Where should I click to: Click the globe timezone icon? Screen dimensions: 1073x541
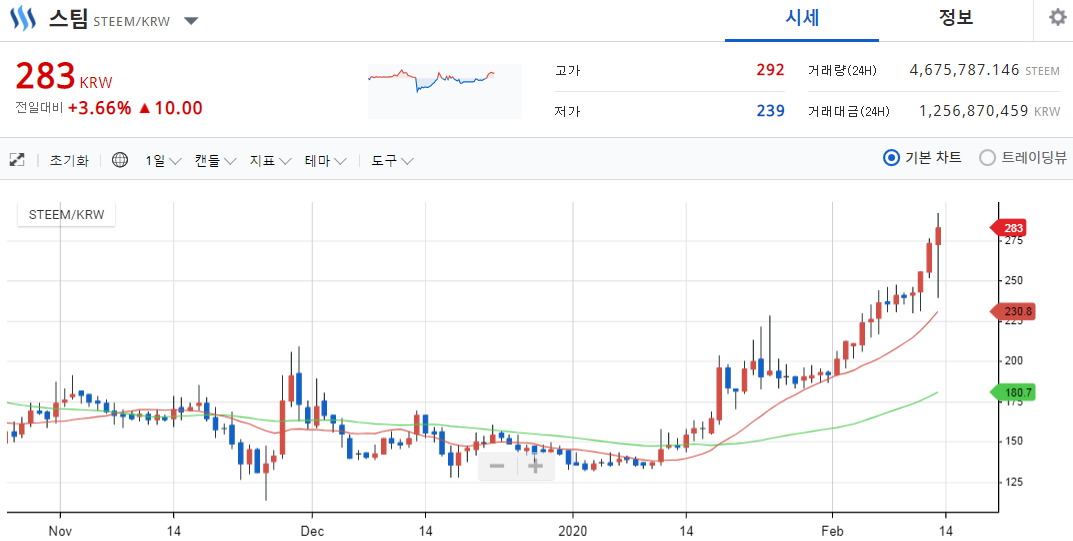tap(120, 161)
